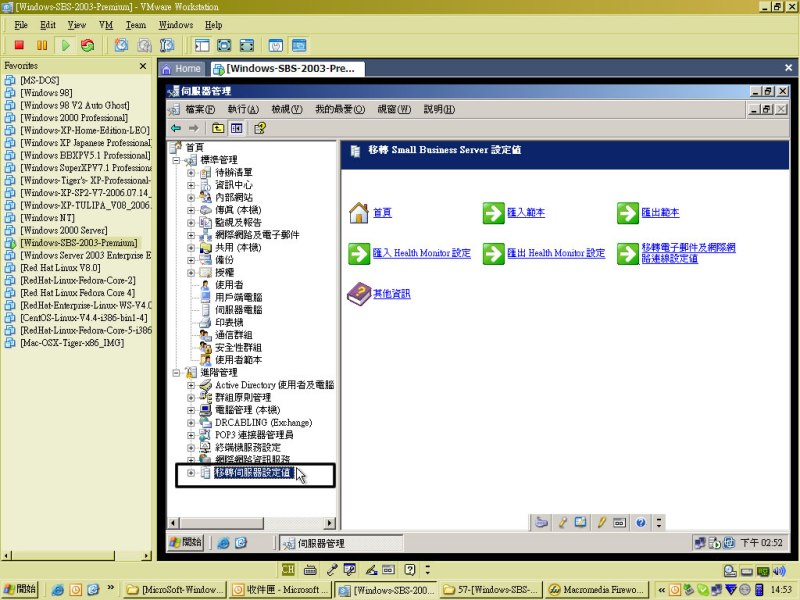The width and height of the screenshot is (800, 600).
Task: Select [Mac-OSX-Tiger-x86_IMG] in Favorites
Action: 72,343
